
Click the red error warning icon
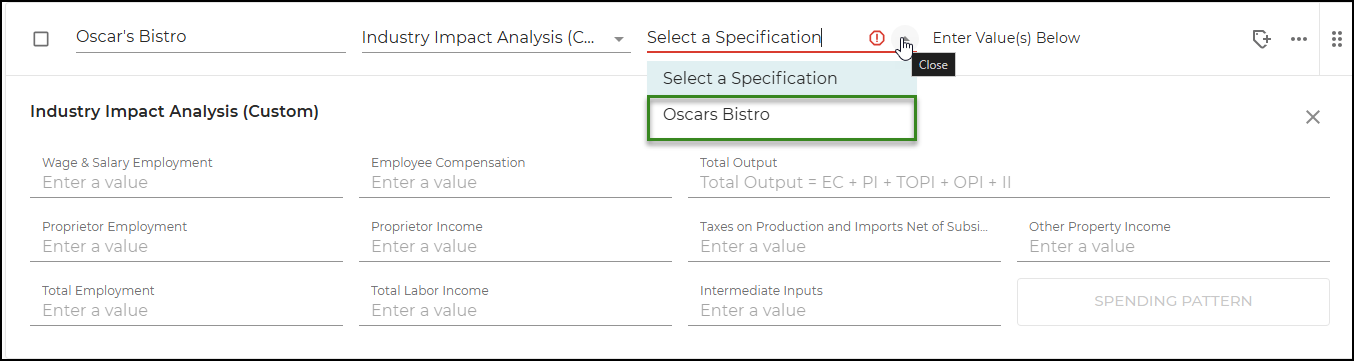pos(877,38)
